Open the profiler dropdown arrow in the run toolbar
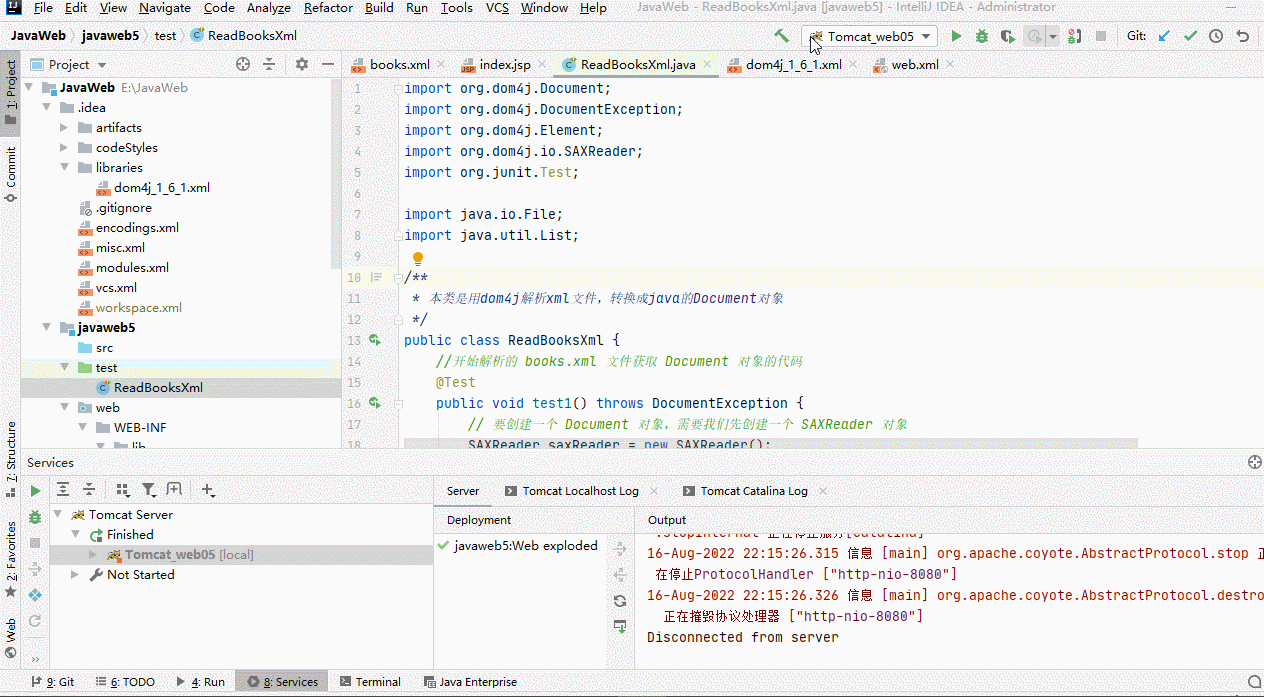This screenshot has width=1264, height=697. [1053, 36]
